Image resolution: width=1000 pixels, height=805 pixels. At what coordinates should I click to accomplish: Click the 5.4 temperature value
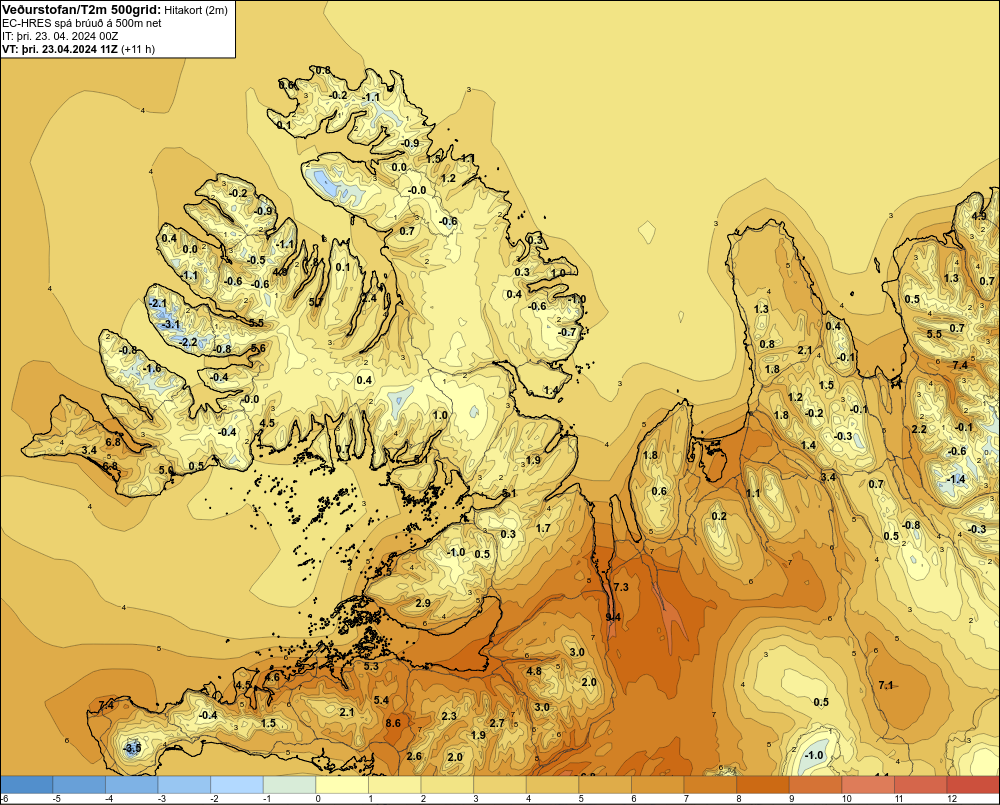(x=381, y=700)
